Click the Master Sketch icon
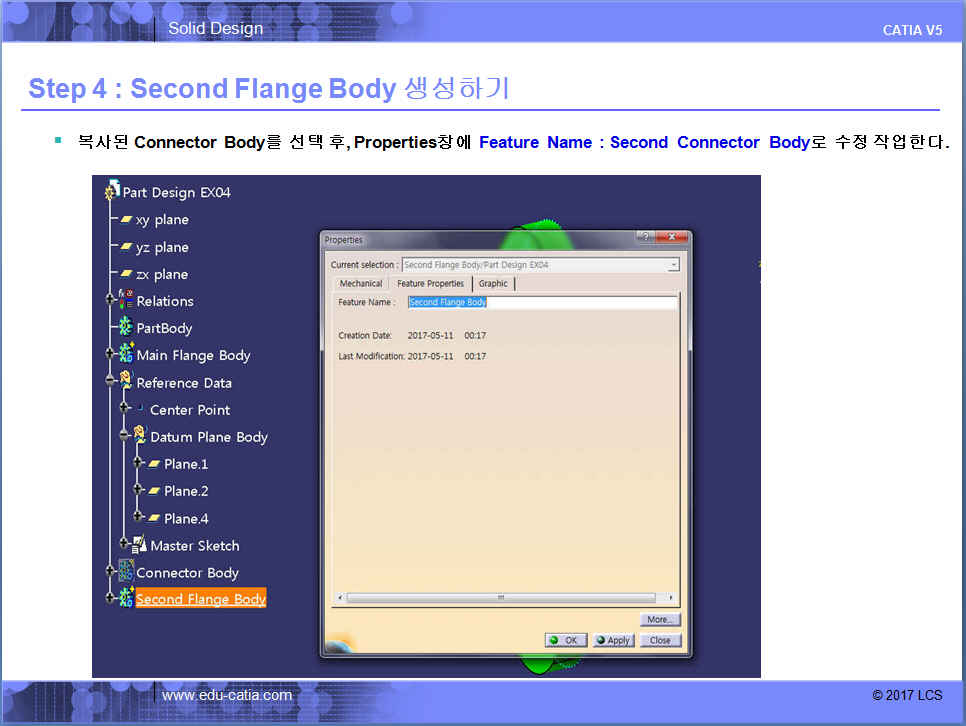This screenshot has width=966, height=726. point(140,546)
